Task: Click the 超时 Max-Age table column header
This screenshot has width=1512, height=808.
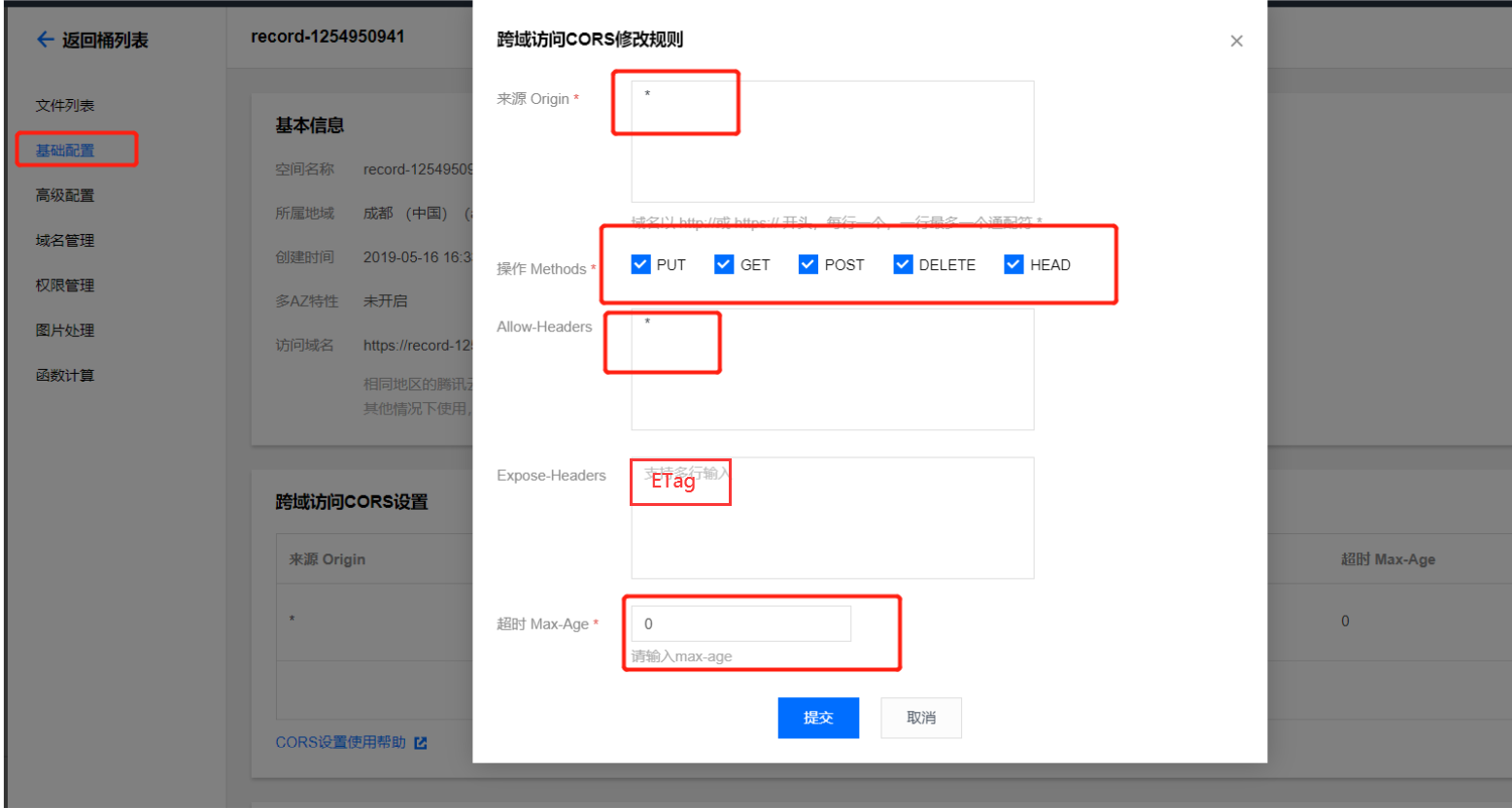Action: coord(1388,559)
